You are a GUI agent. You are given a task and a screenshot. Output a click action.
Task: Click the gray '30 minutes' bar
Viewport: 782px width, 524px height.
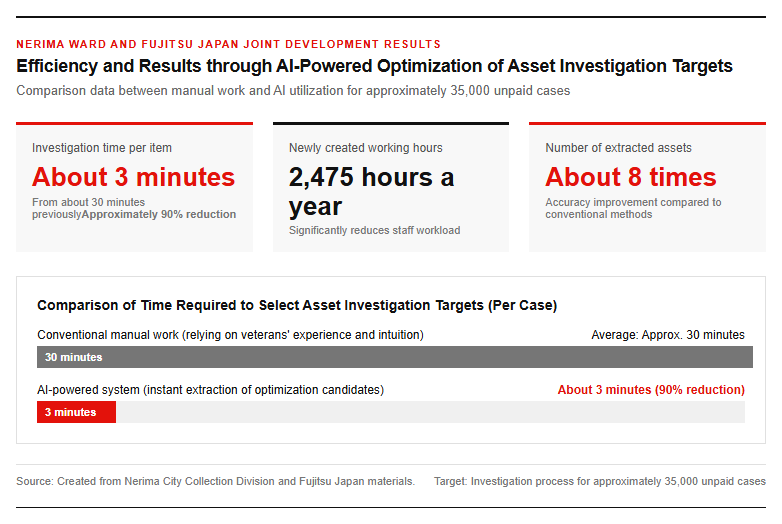click(x=395, y=357)
